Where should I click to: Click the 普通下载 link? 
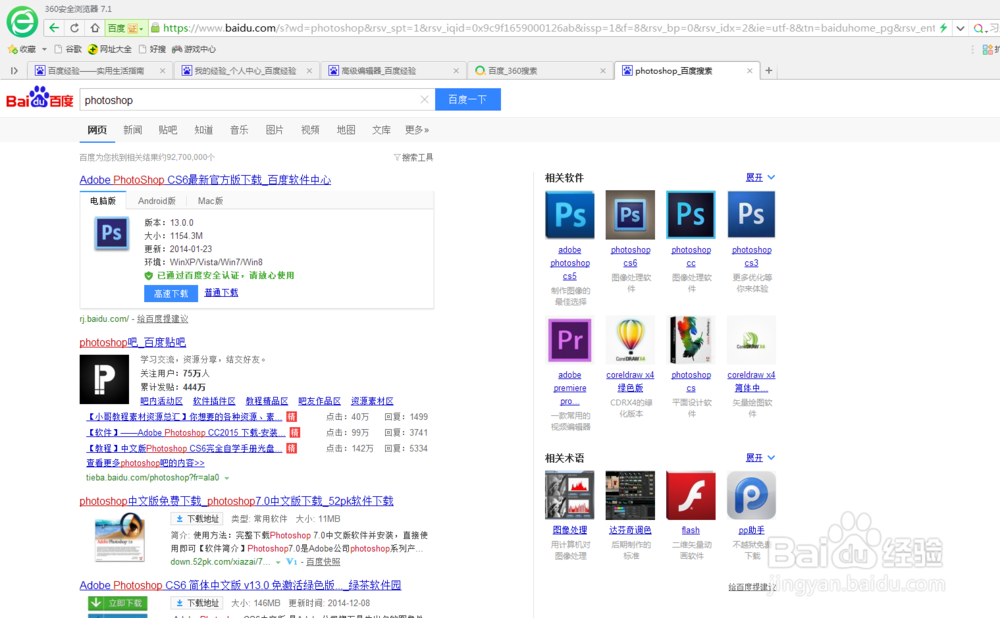pyautogui.click(x=221, y=293)
